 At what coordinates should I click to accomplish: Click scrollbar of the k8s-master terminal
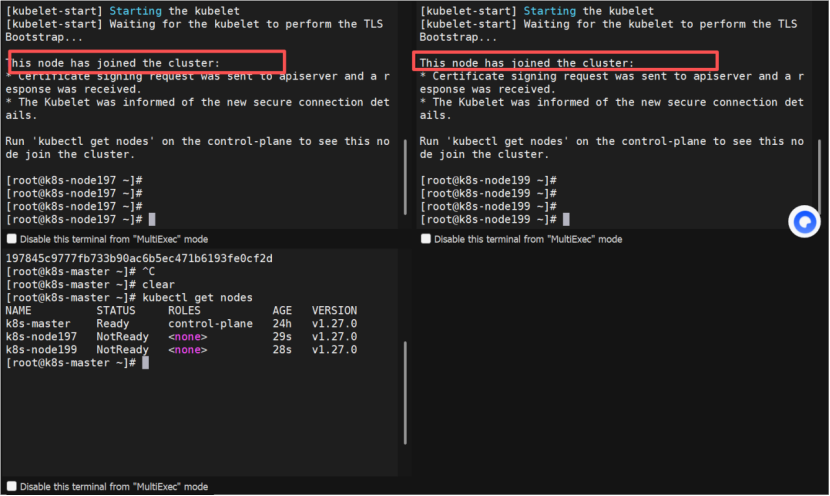point(405,393)
